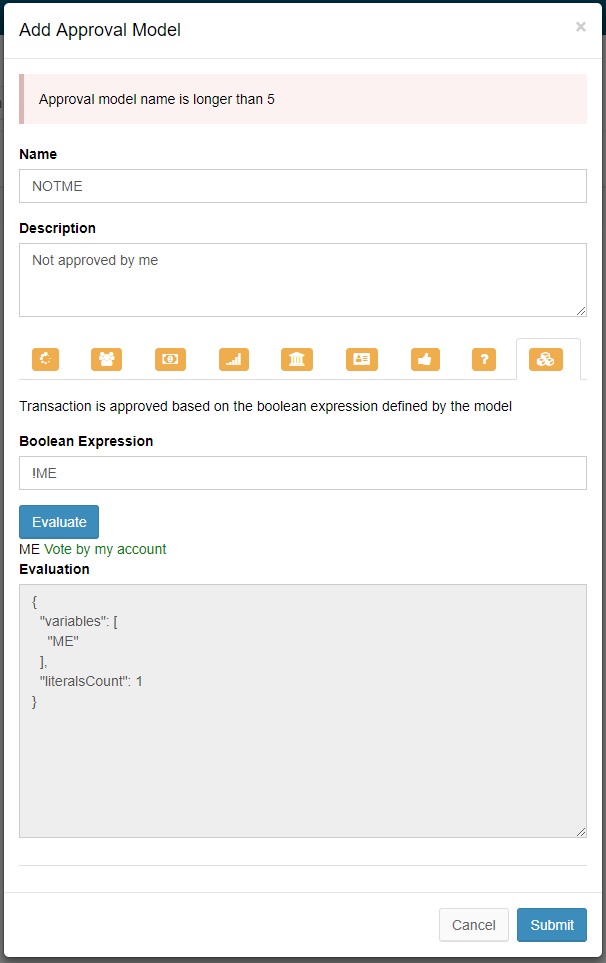Edit the Boolean Expression field

(303, 473)
